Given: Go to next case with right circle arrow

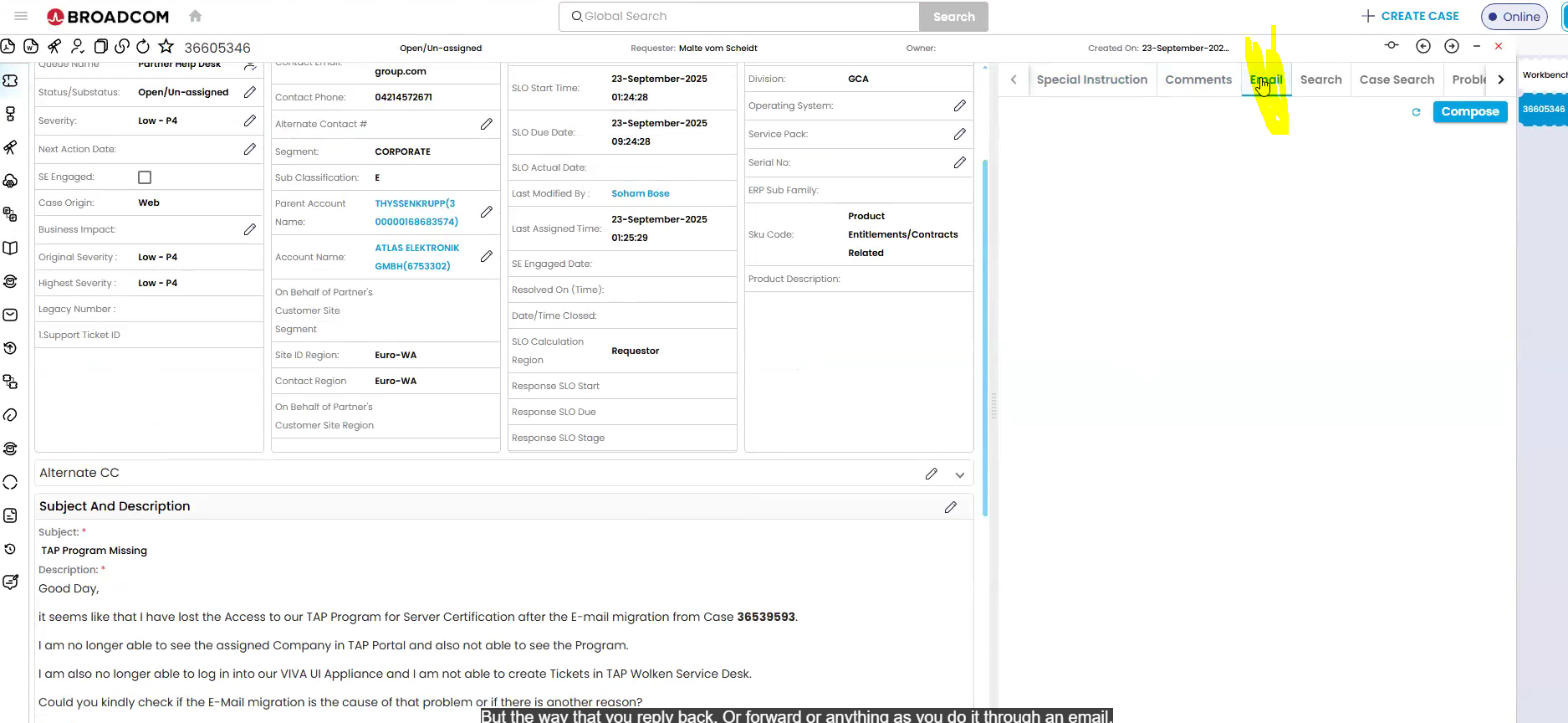Looking at the screenshot, I should tap(1452, 46).
